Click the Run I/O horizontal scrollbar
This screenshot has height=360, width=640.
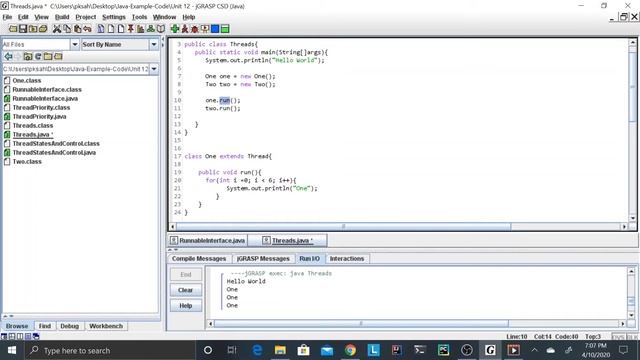click(361, 324)
